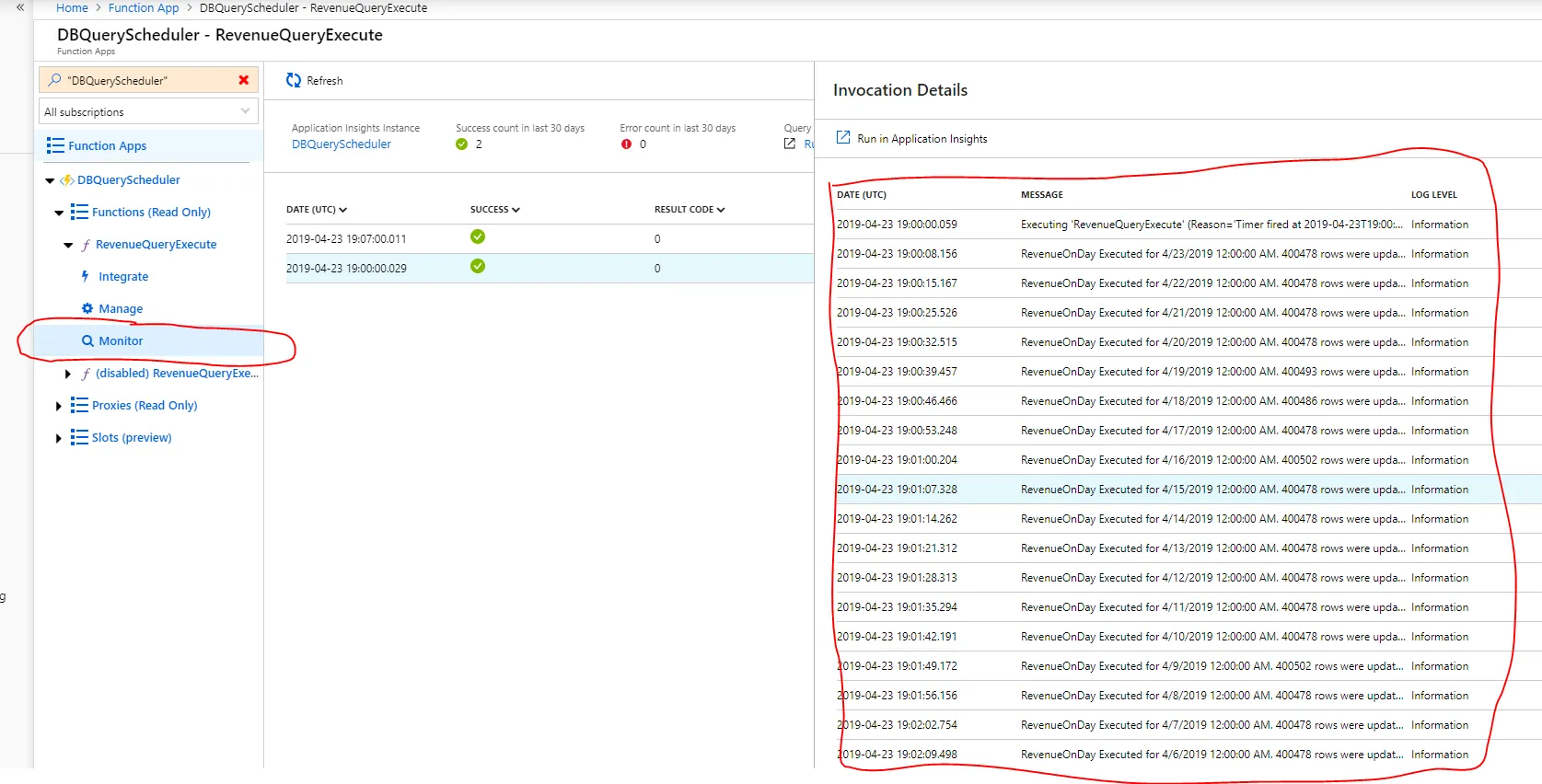Click the Manage gear icon
The image size is (1542, 784).
(x=87, y=308)
